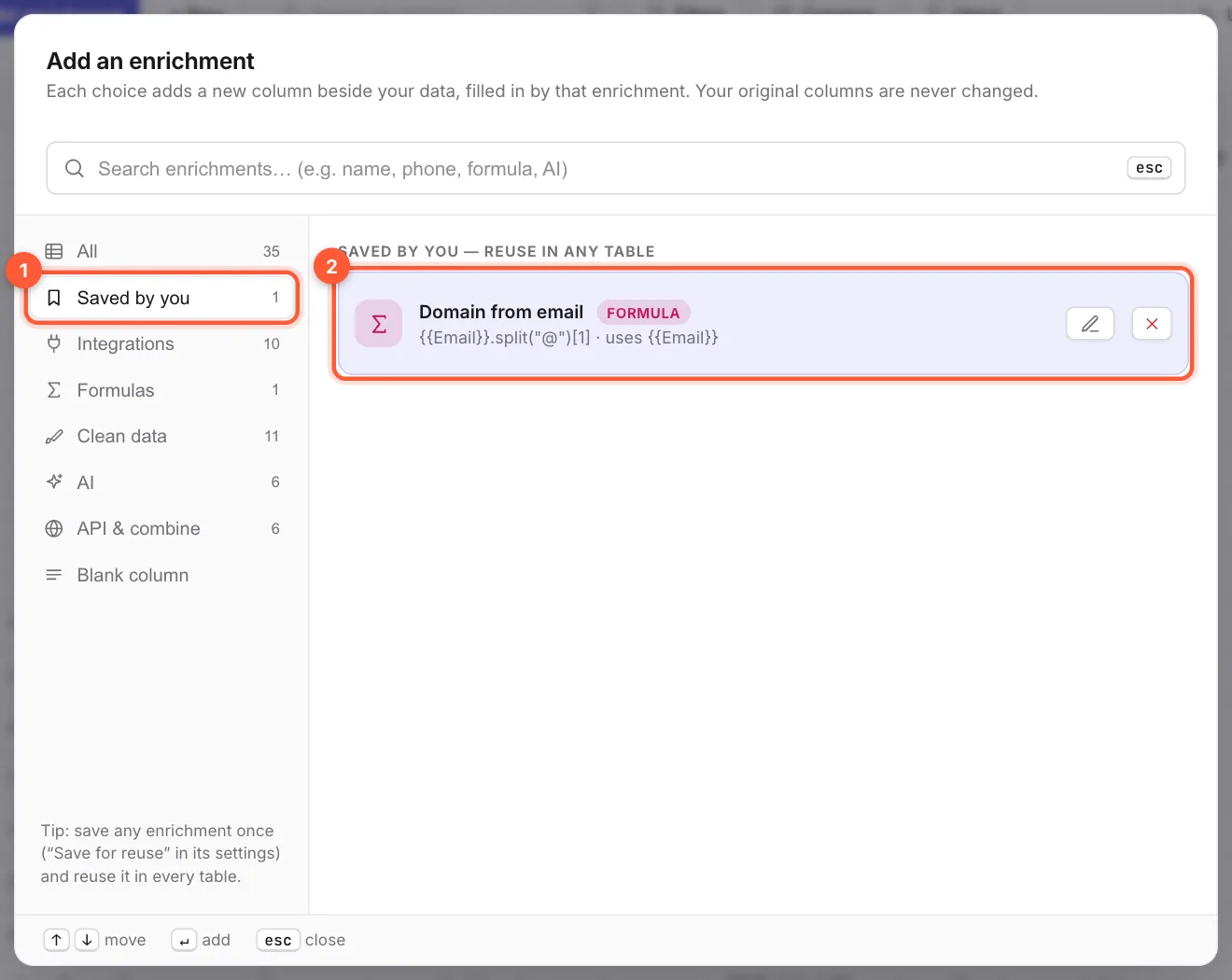Show the AI enrichments category
The width and height of the screenshot is (1232, 980).
tap(162, 483)
